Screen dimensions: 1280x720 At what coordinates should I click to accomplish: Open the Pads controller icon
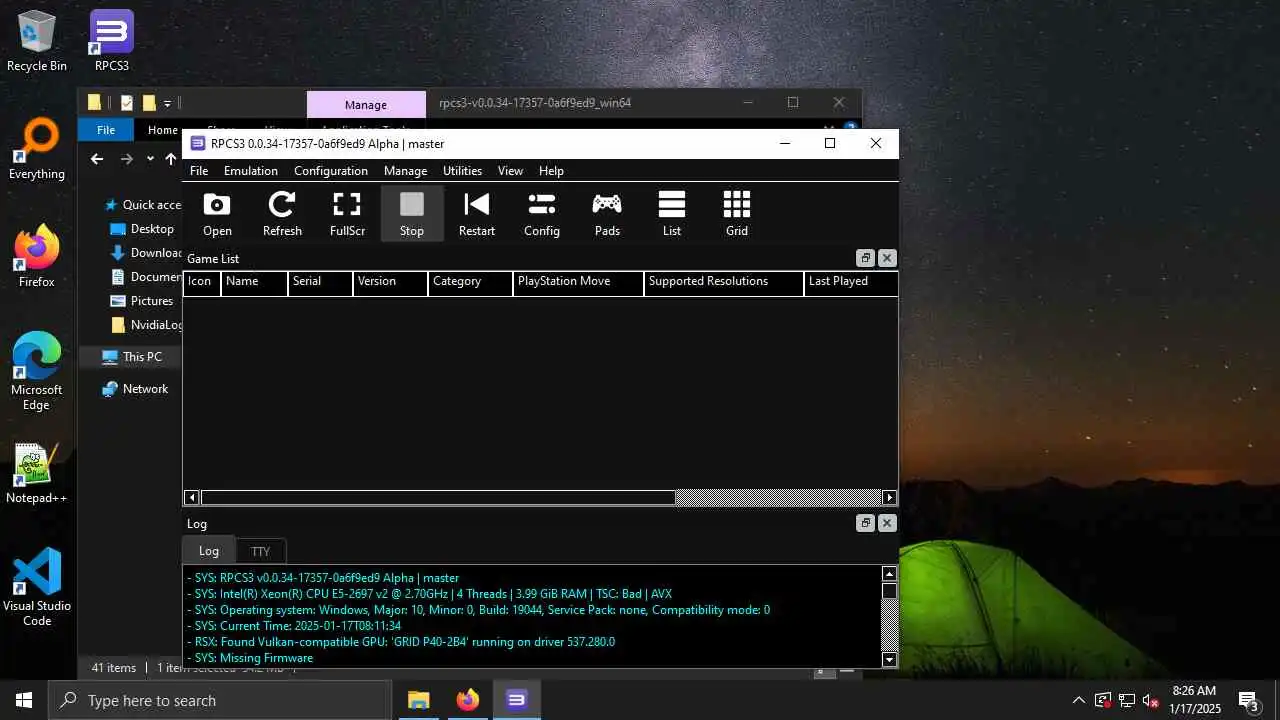(x=607, y=214)
